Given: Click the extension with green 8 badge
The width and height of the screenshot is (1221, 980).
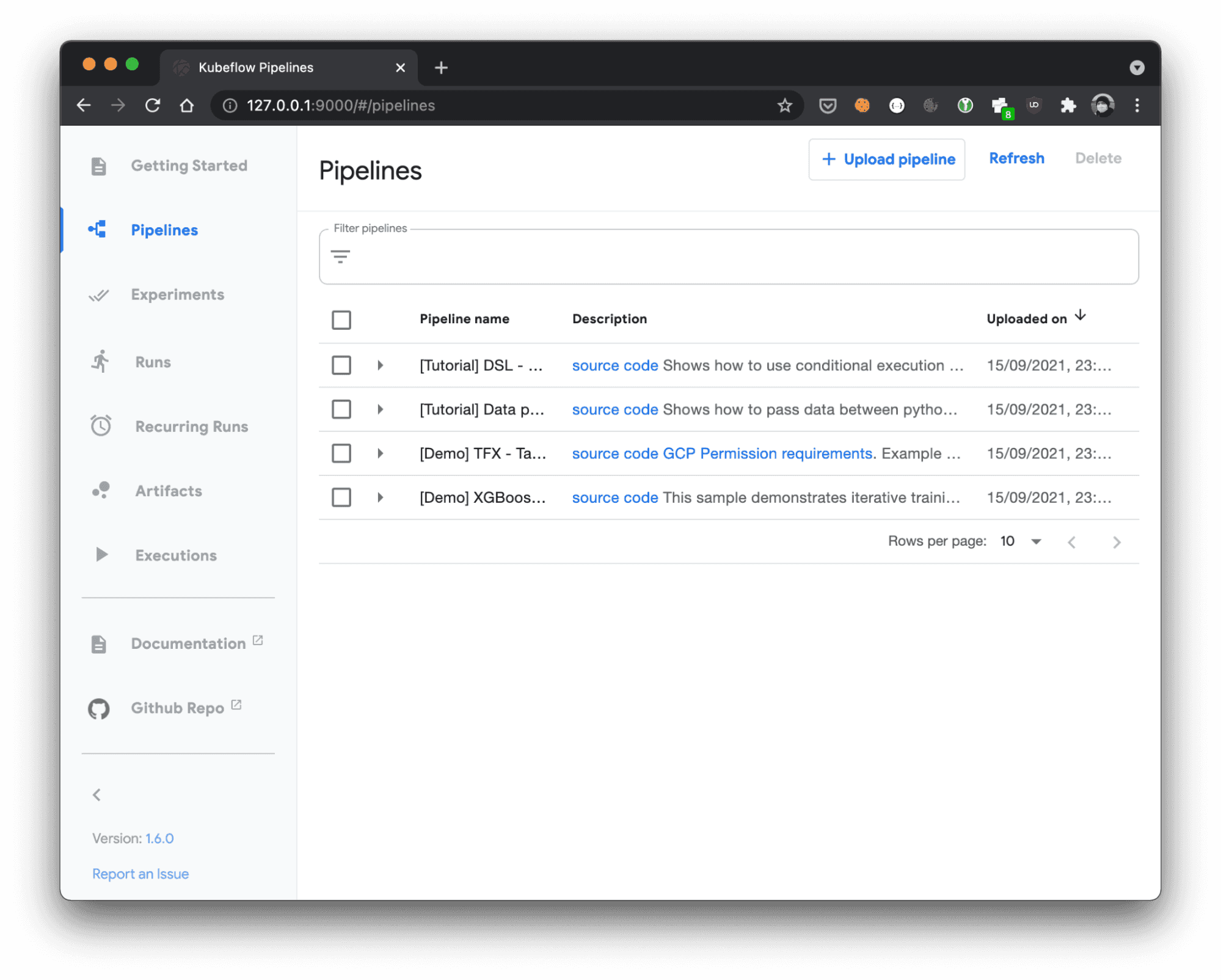Looking at the screenshot, I should coord(1002,107).
